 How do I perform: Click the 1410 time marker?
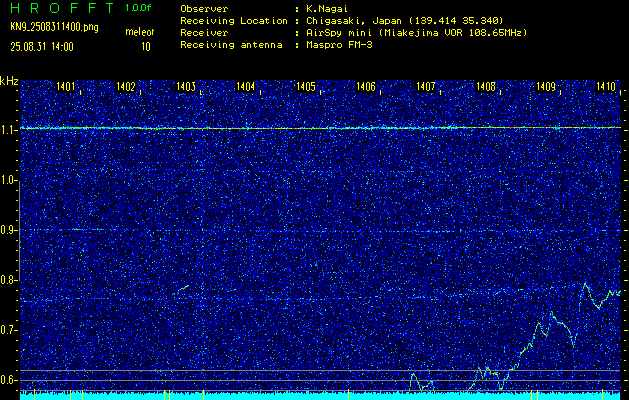pos(606,86)
